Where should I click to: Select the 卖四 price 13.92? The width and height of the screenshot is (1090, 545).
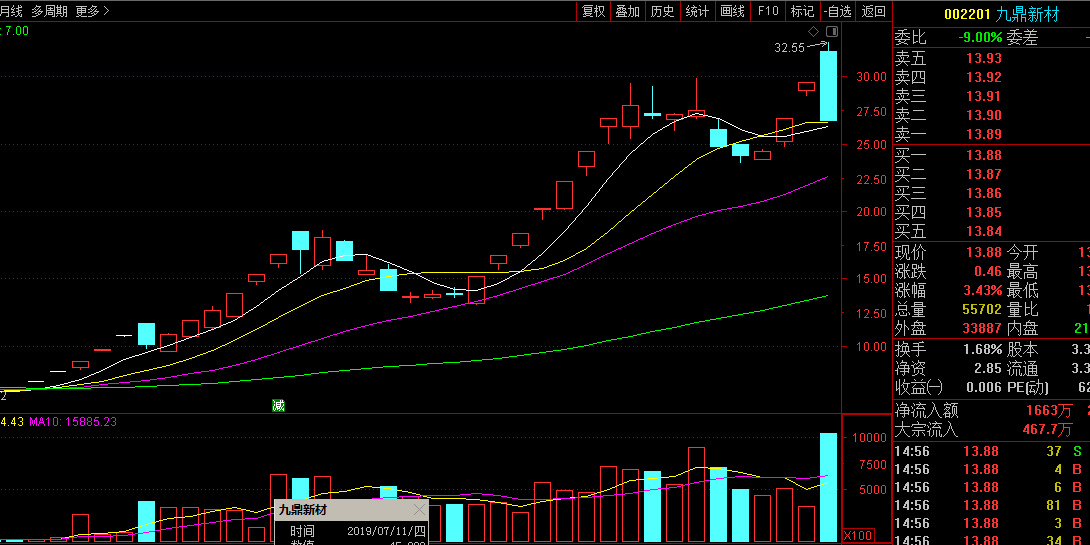point(984,78)
